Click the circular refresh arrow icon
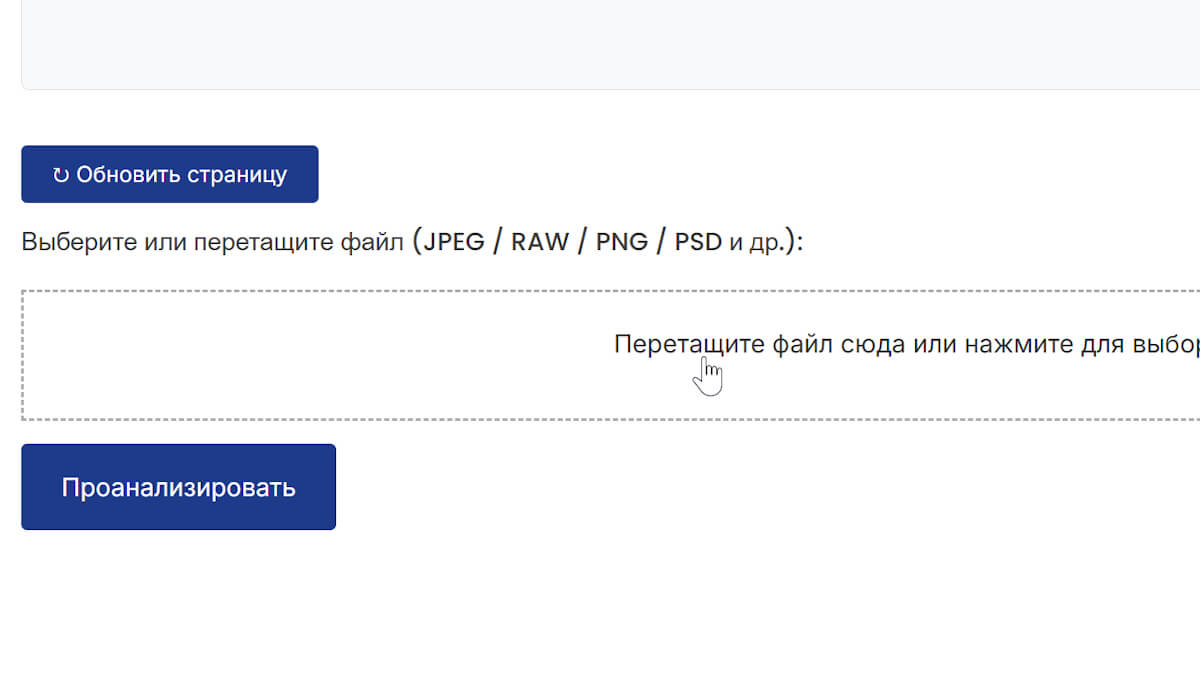This screenshot has width=1200, height=700. 61,175
